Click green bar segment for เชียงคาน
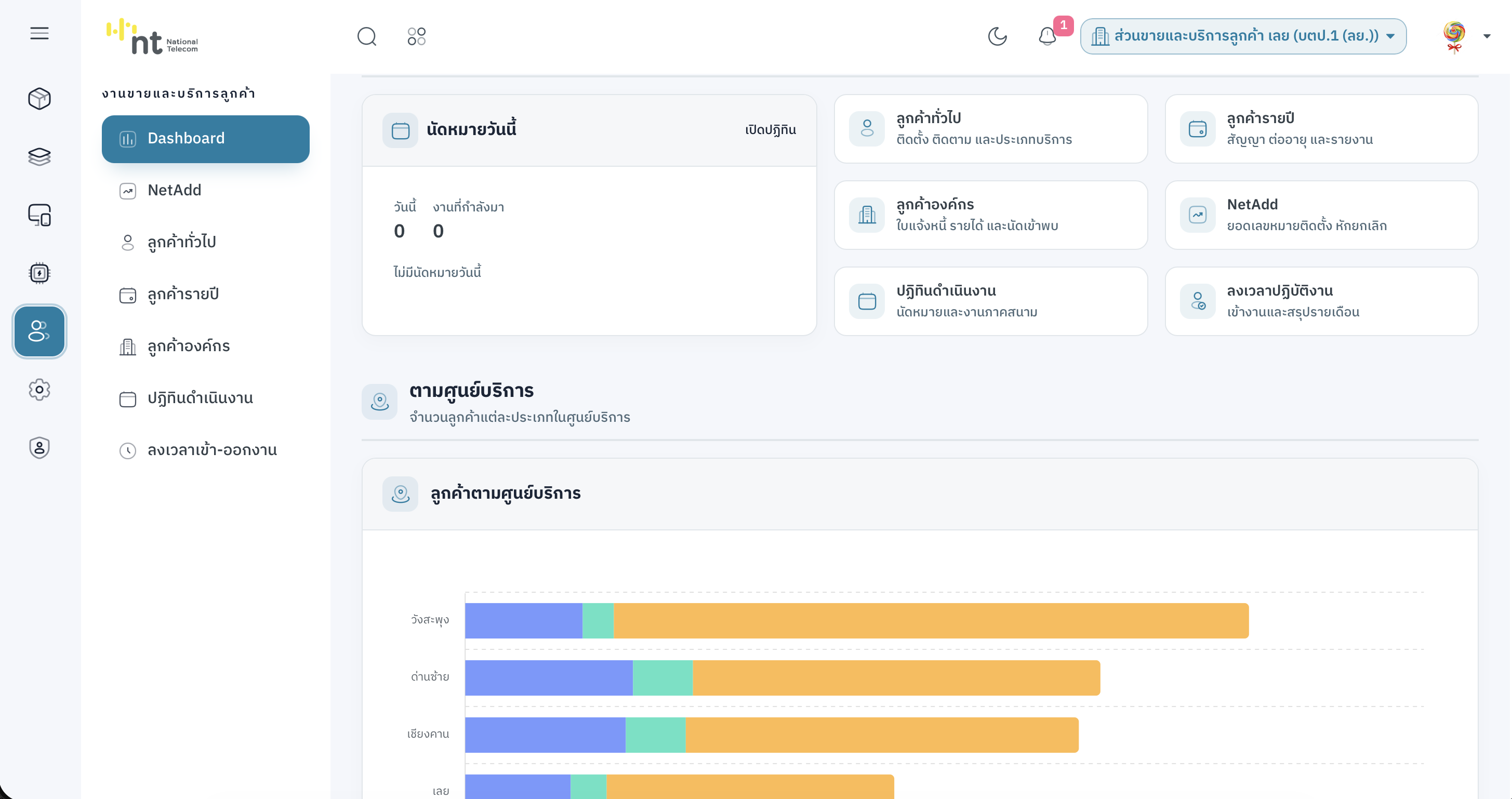The height and width of the screenshot is (799, 1512). pos(656,735)
